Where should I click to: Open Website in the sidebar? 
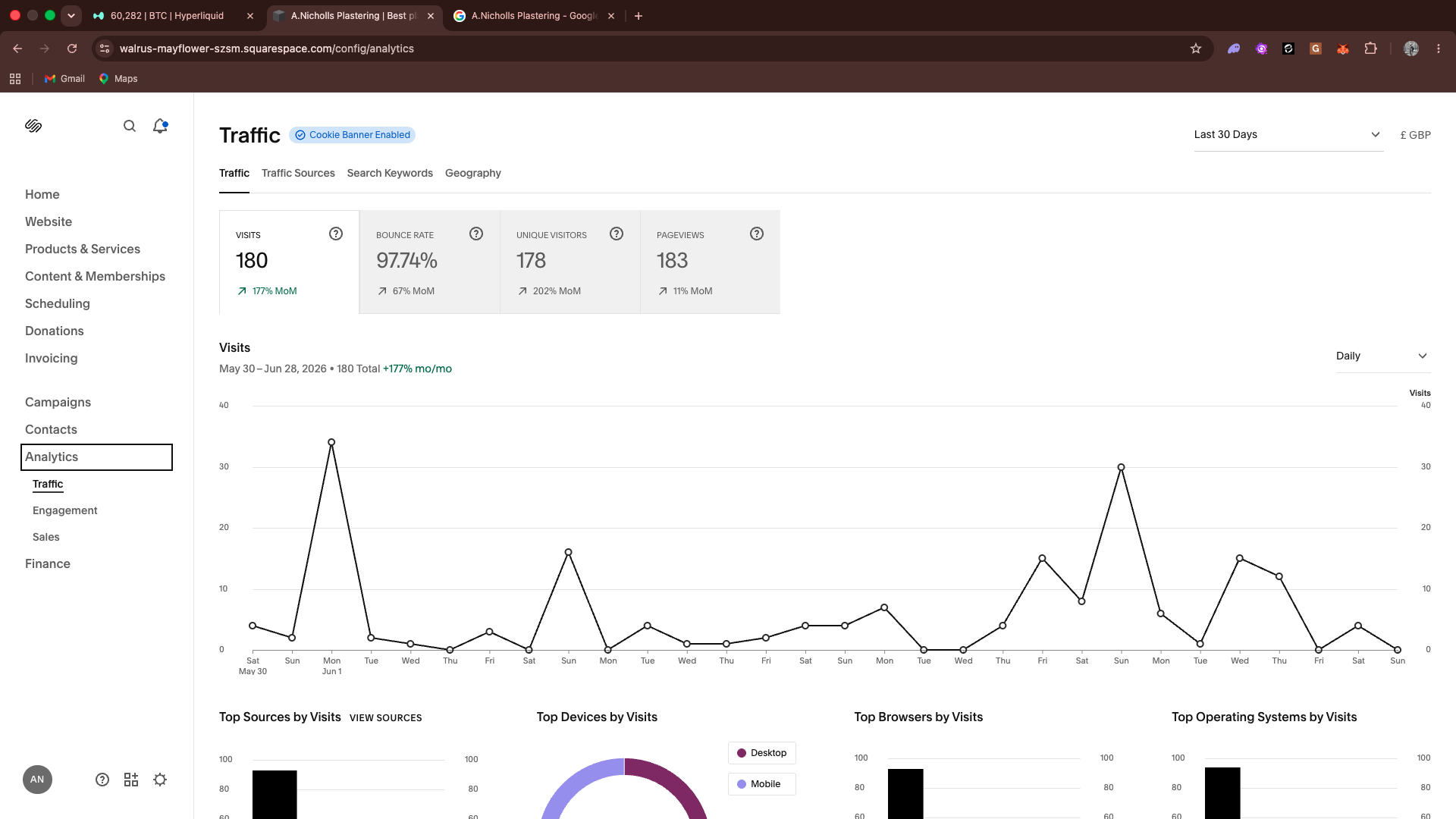[49, 222]
